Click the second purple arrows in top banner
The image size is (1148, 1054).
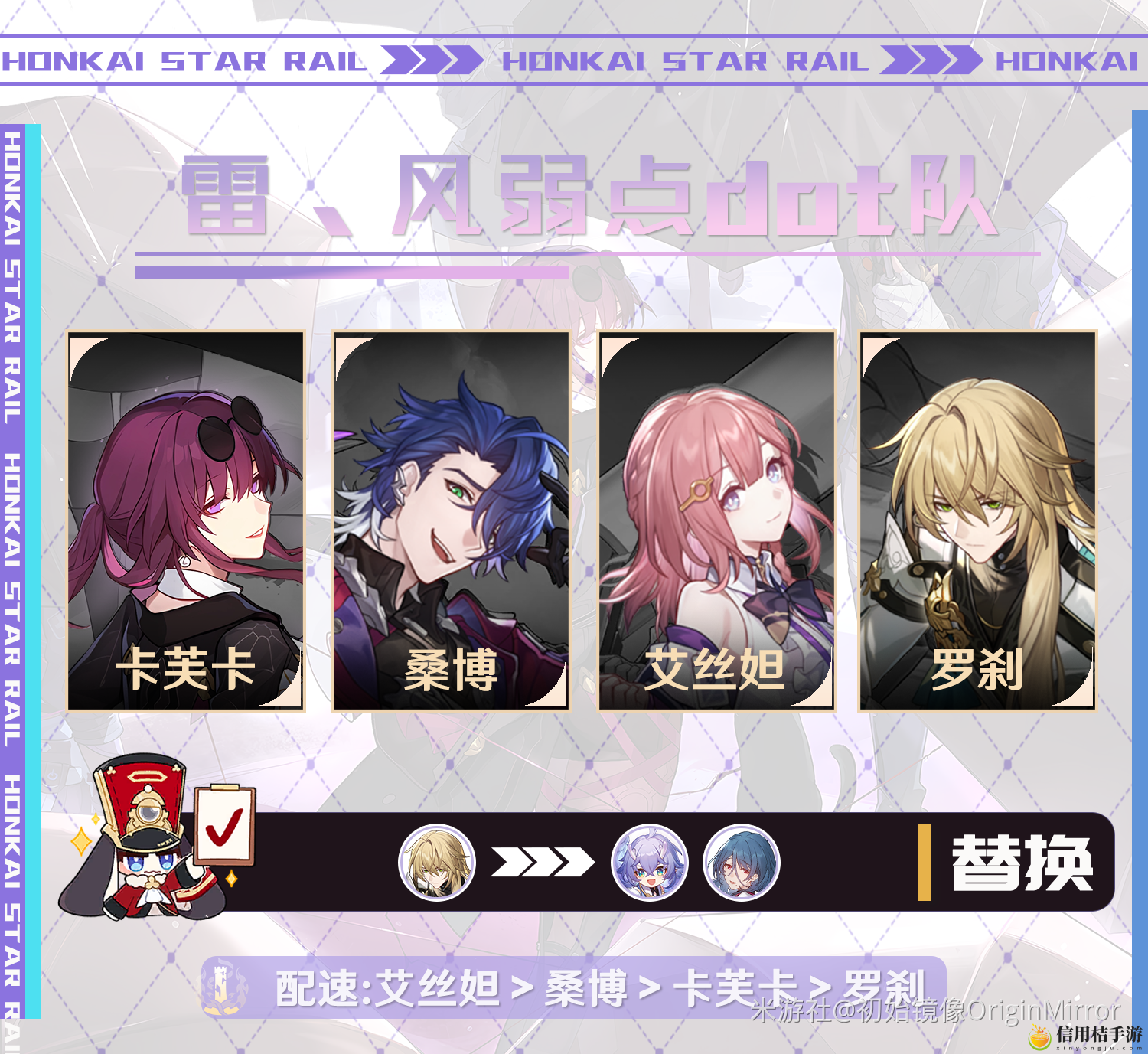[931, 60]
